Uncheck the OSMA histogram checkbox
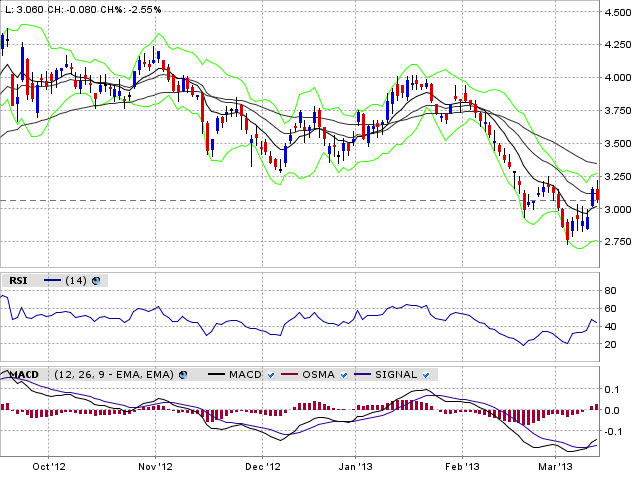Image resolution: width=640 pixels, height=480 pixels. 344,375
